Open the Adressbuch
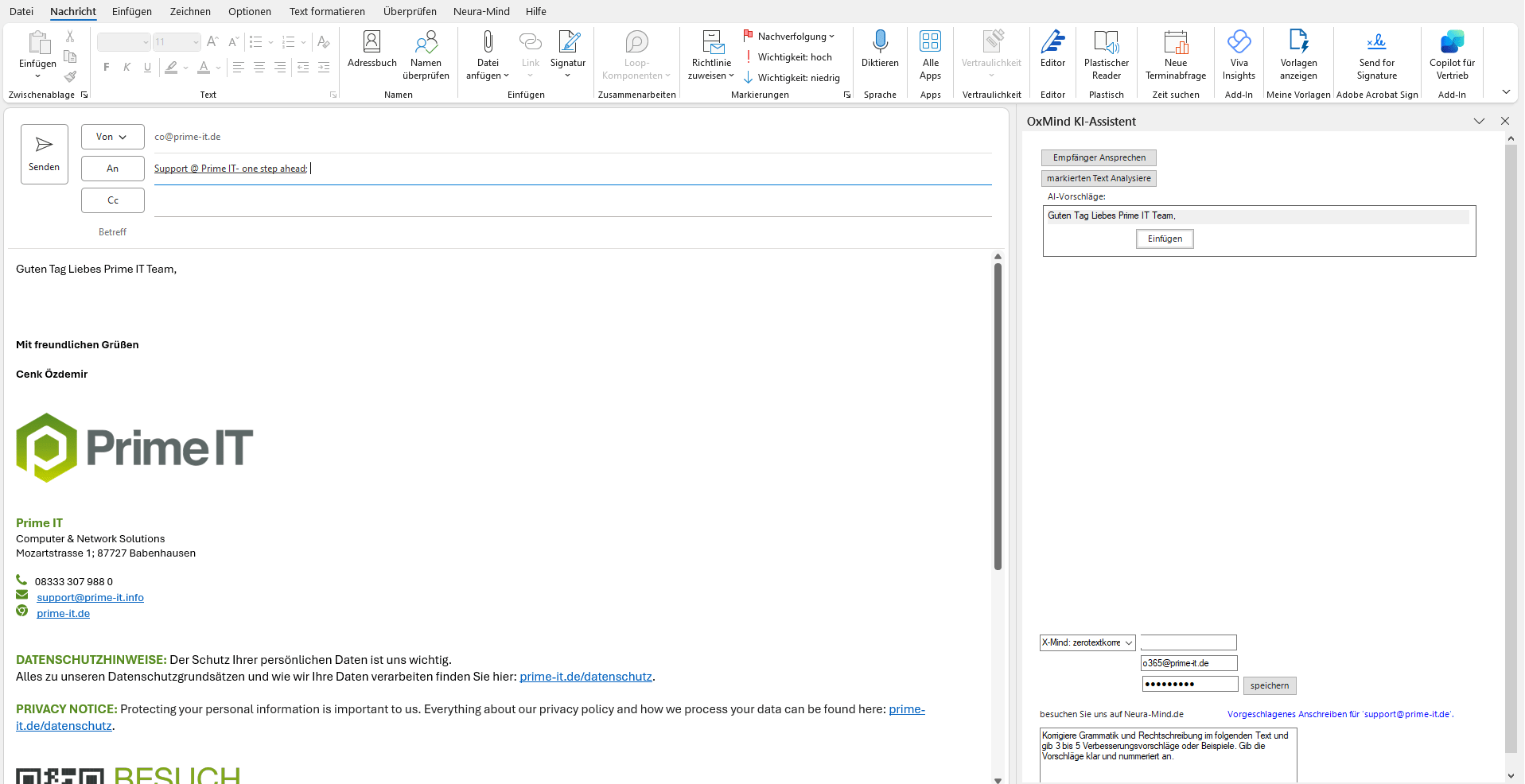The width and height of the screenshot is (1525, 784). 372,49
